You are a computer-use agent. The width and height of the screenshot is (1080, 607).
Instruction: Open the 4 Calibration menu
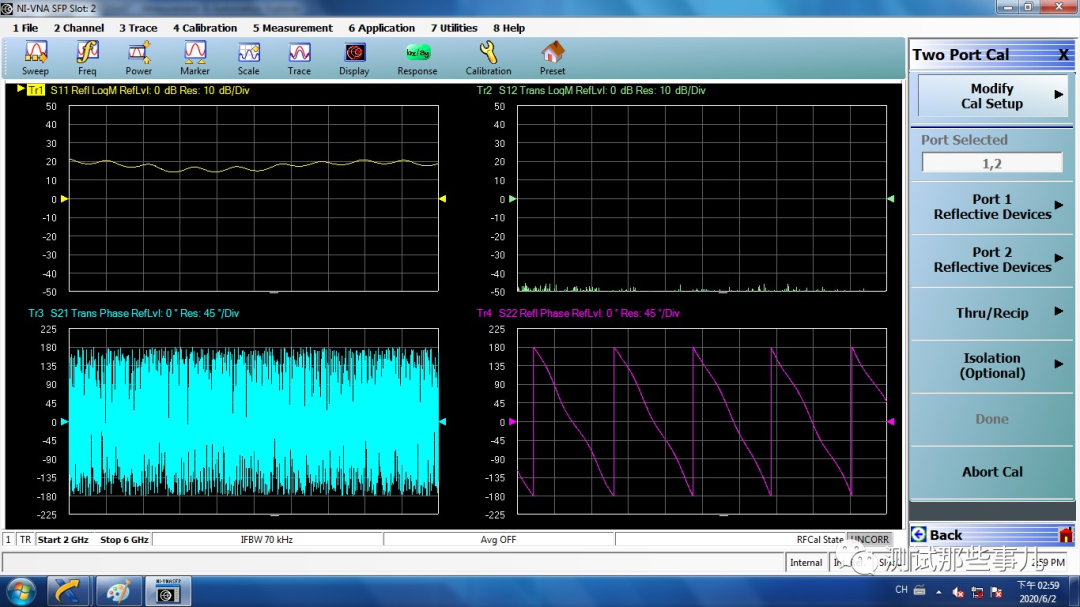[205, 28]
